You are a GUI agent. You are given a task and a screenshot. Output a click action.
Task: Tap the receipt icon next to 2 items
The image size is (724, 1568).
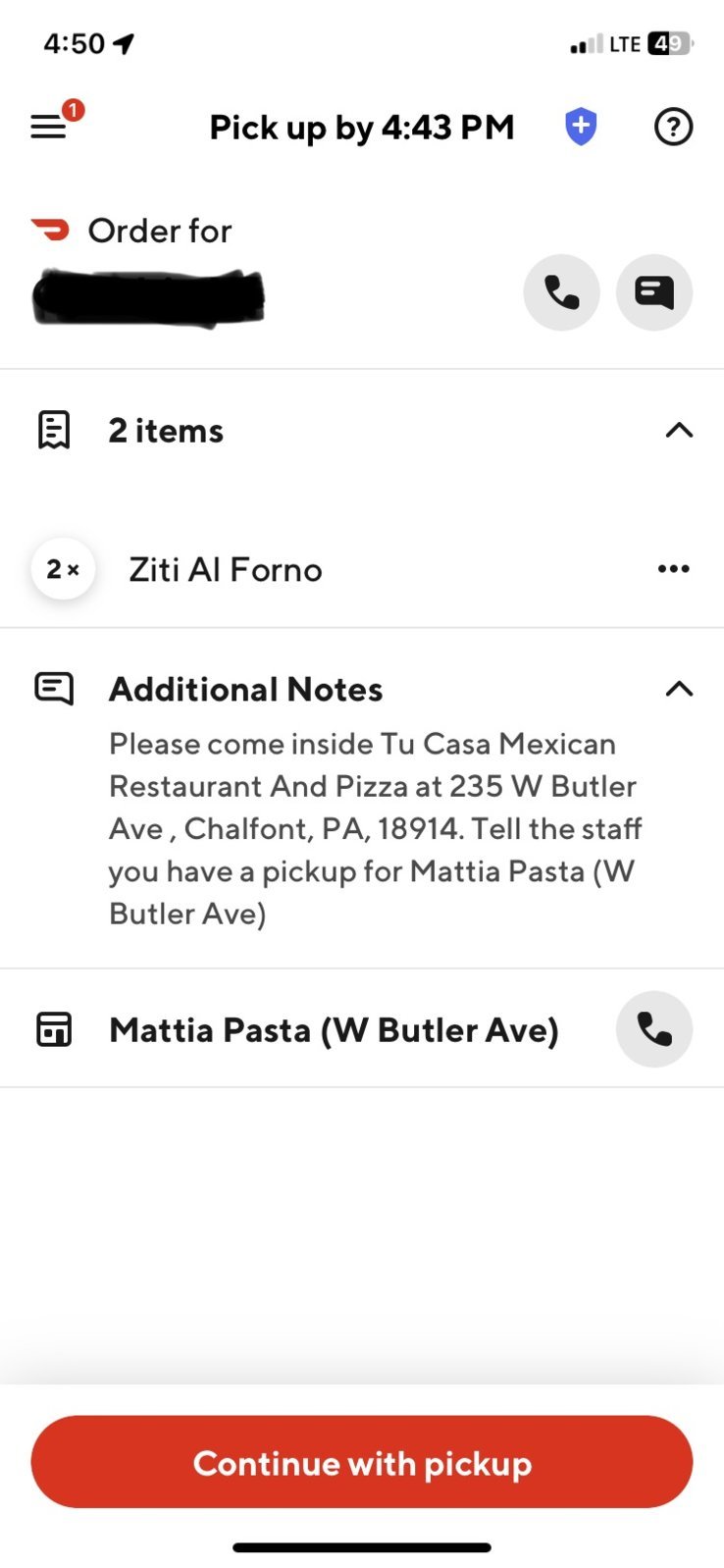click(x=54, y=430)
